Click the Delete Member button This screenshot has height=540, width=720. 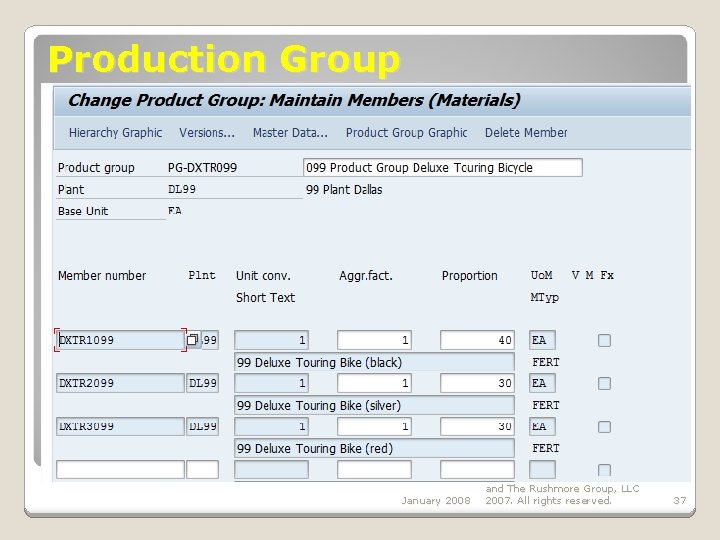coord(526,133)
